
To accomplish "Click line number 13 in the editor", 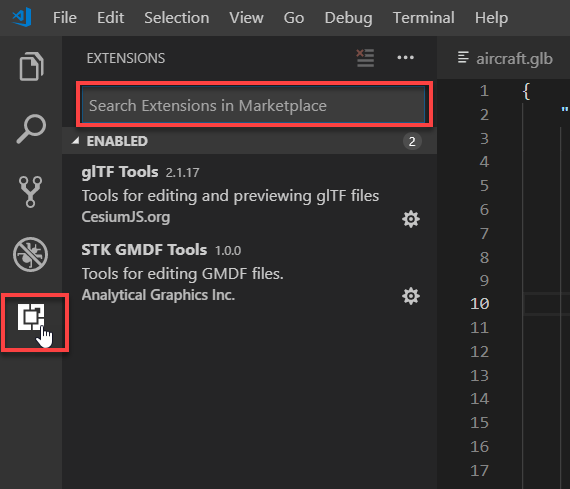I will tap(479, 375).
